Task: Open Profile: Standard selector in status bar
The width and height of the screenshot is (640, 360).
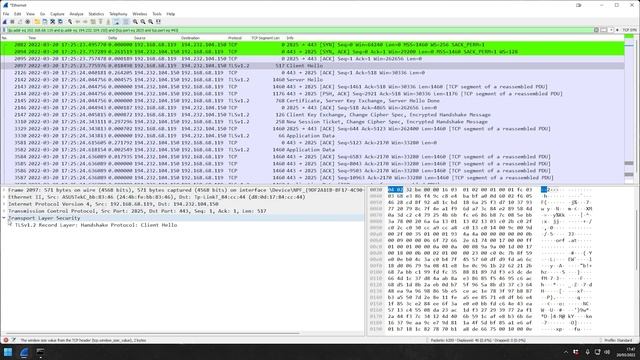Action: [x=618, y=340]
